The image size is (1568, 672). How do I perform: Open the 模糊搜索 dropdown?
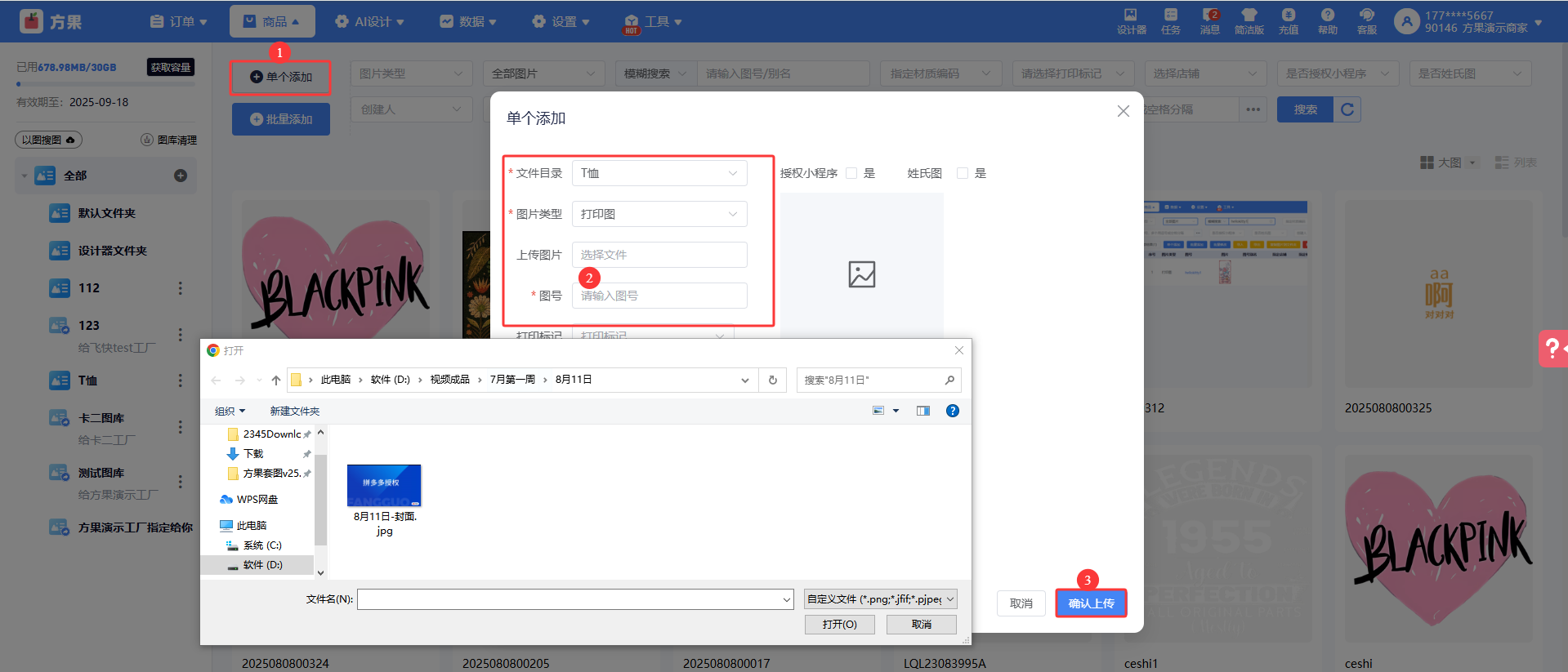tap(656, 73)
